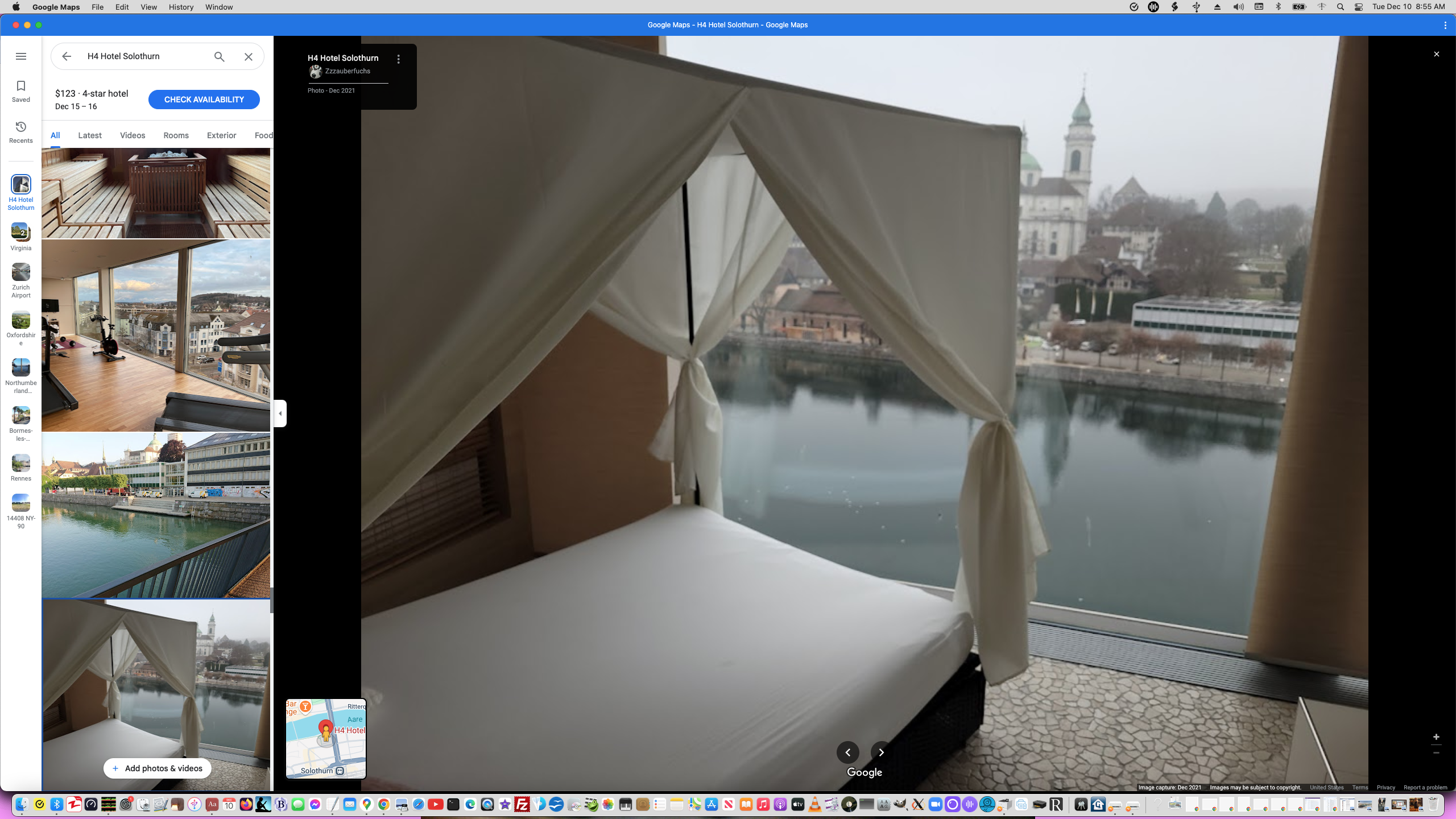Switch to the Rooms tab
Viewport: 1456px width, 819px height.
[x=176, y=135]
